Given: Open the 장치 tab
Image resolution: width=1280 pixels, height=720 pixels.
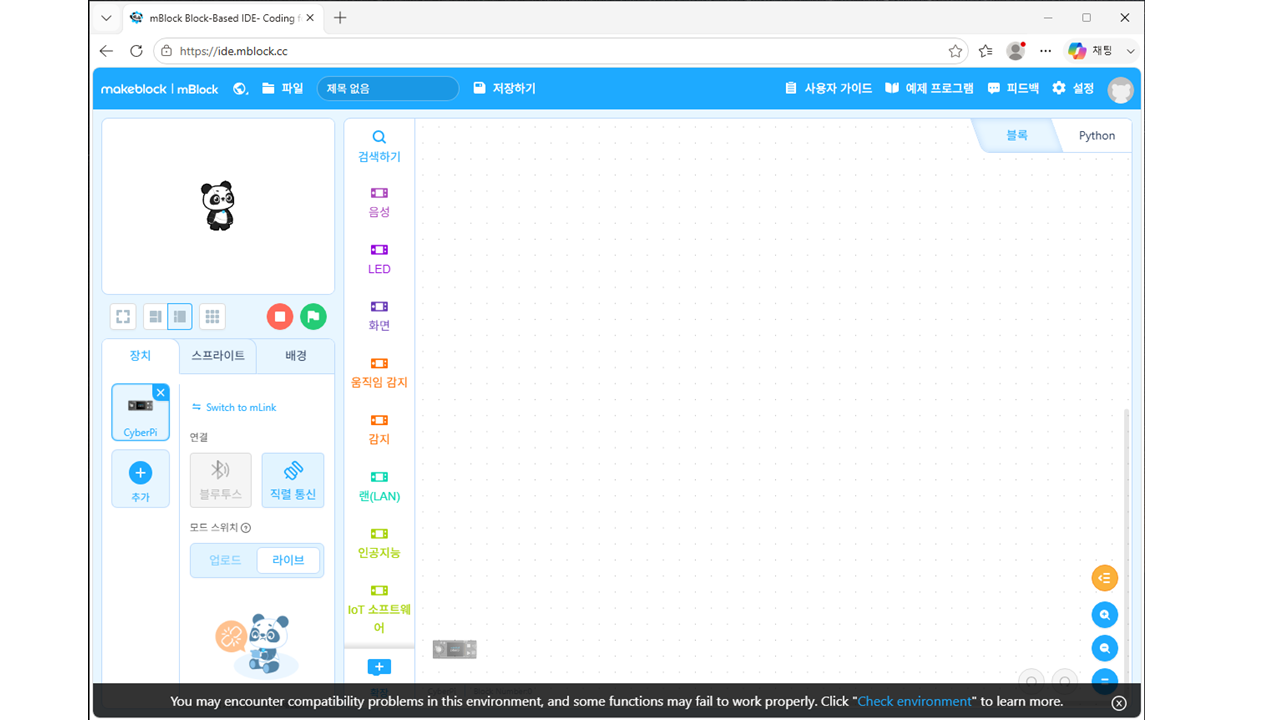Looking at the screenshot, I should pos(140,356).
